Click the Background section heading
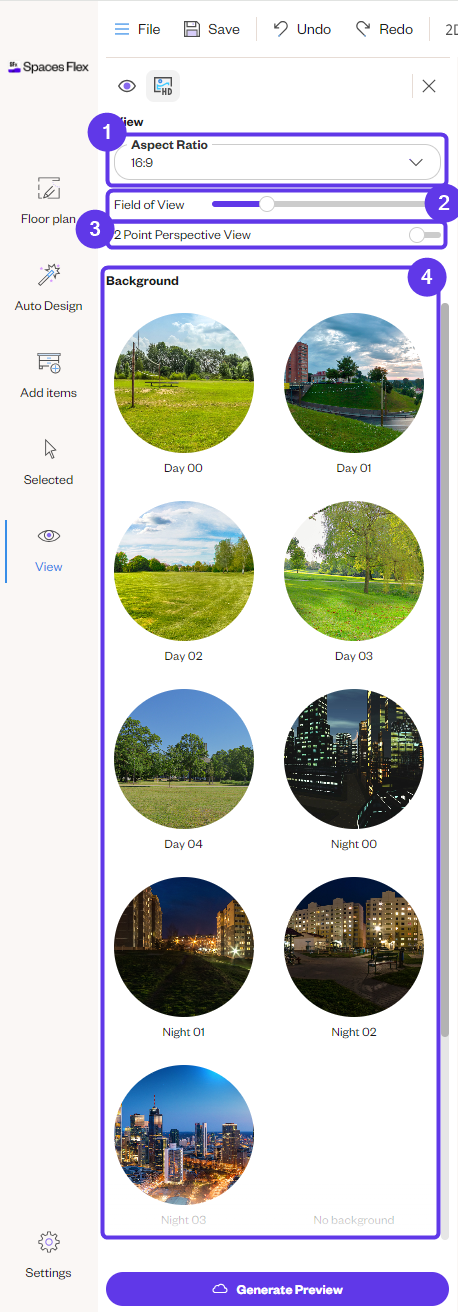The image size is (458, 1312). [142, 281]
